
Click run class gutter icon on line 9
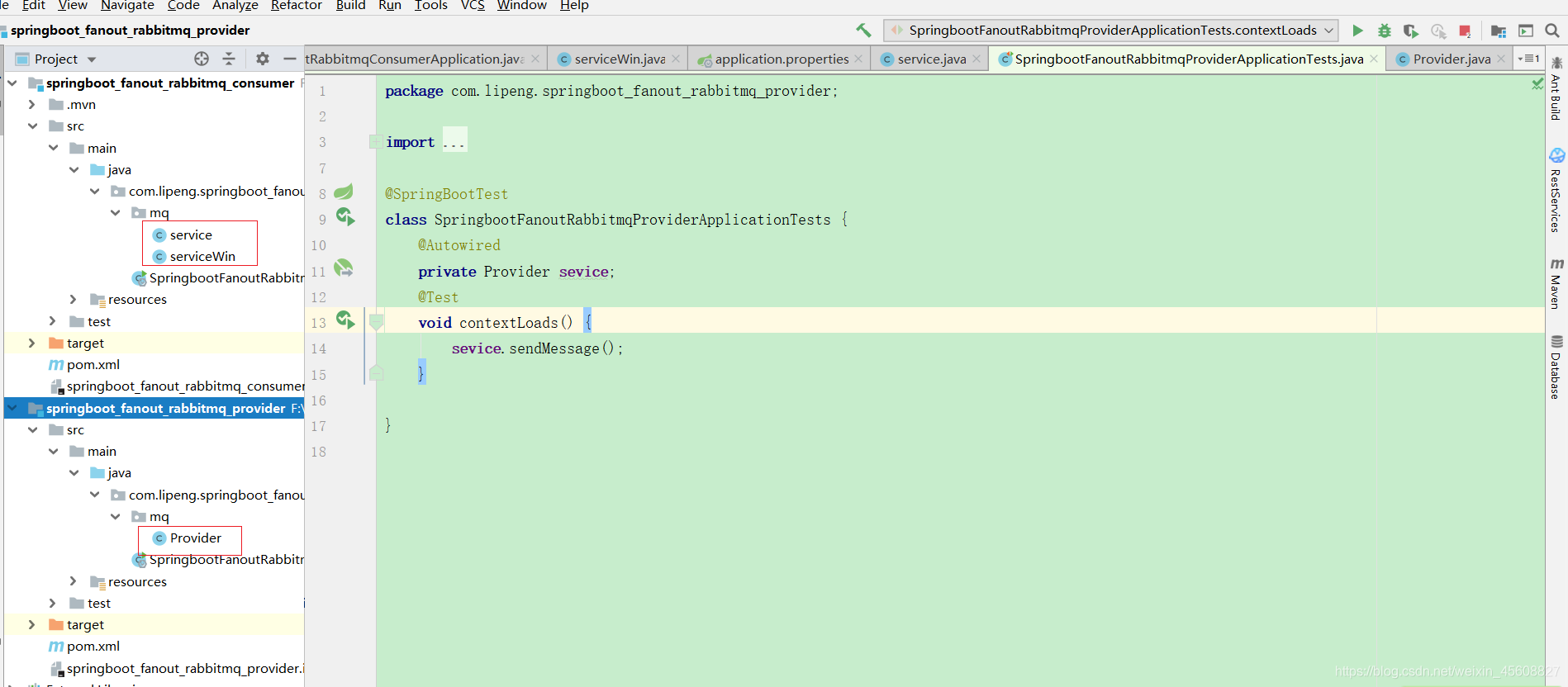pos(345,217)
